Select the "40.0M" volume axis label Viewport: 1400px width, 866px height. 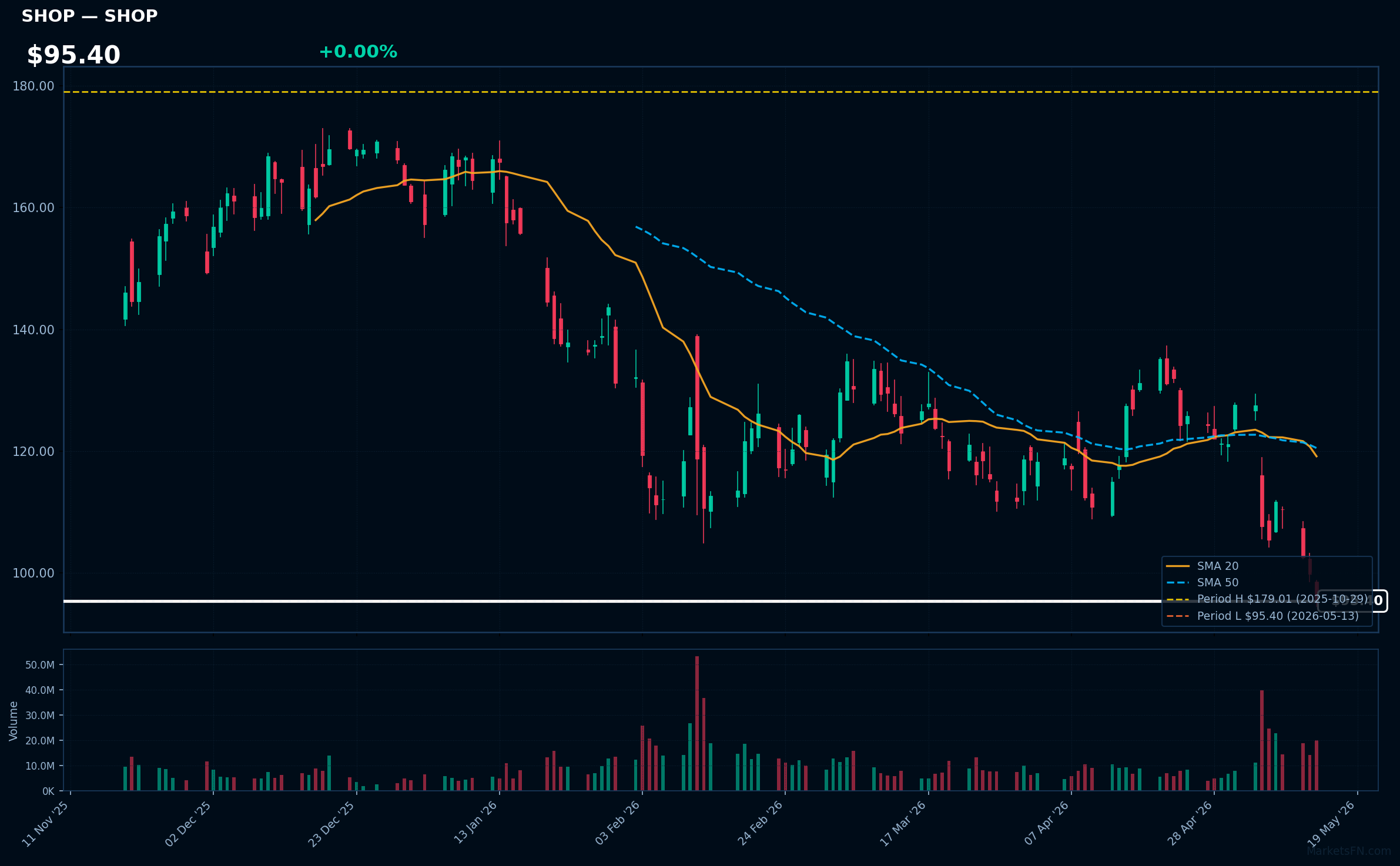(x=40, y=690)
